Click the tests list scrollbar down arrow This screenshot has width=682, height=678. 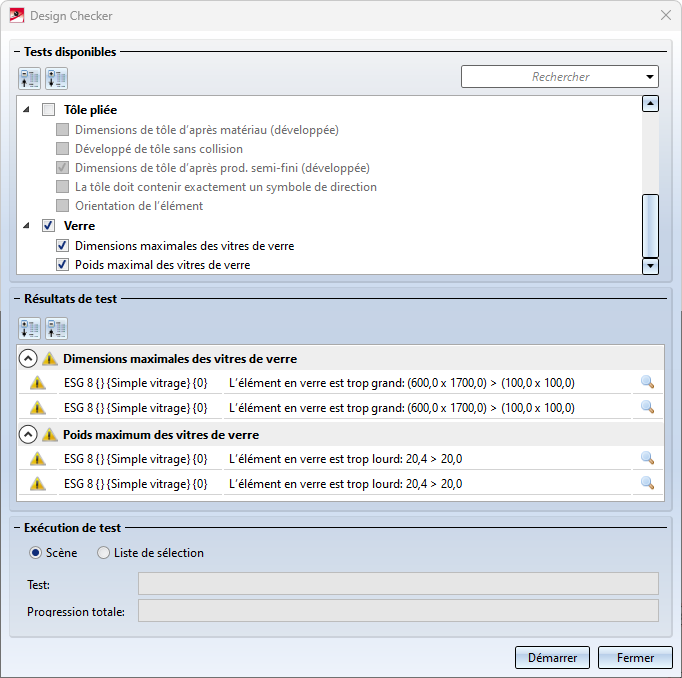click(650, 266)
